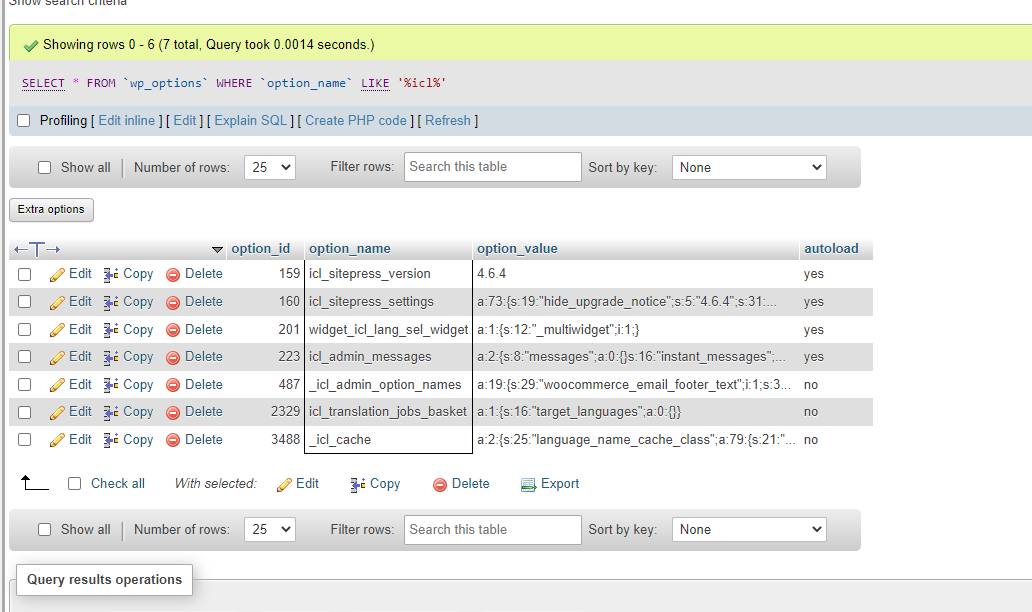Screen dimensions: 1032x612
Task: Click the red Delete icon for icl_sitepress_version row
Action: click(173, 274)
